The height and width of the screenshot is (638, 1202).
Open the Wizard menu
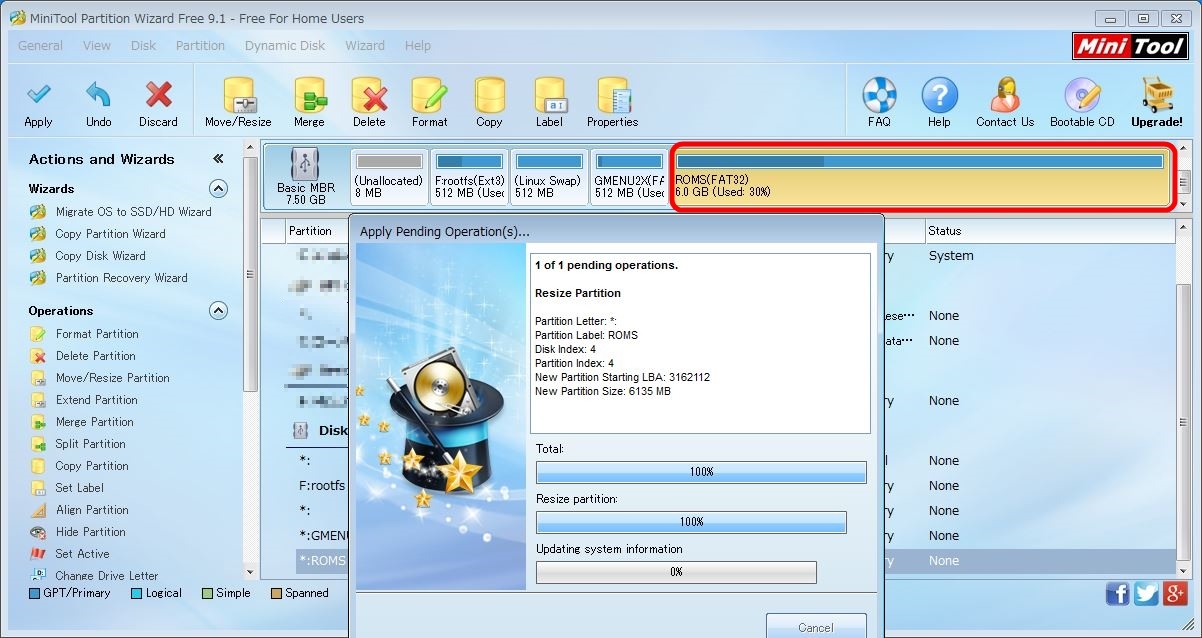[x=365, y=45]
